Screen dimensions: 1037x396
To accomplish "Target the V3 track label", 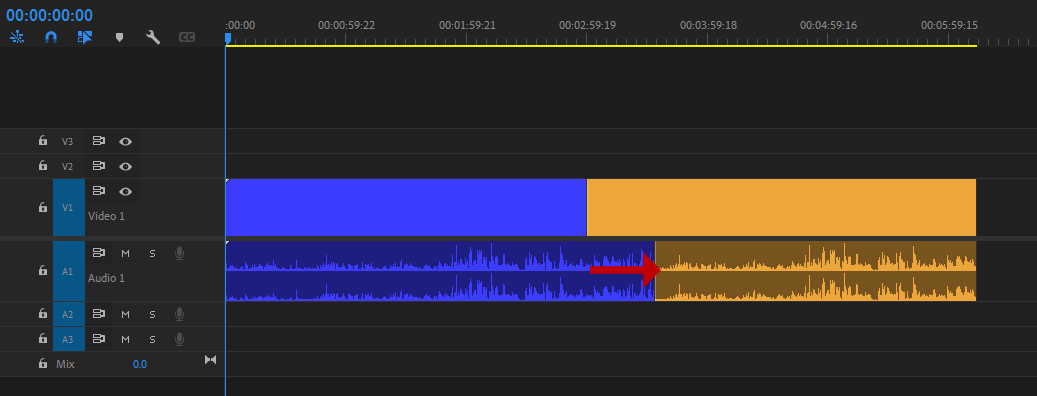I will tap(67, 141).
